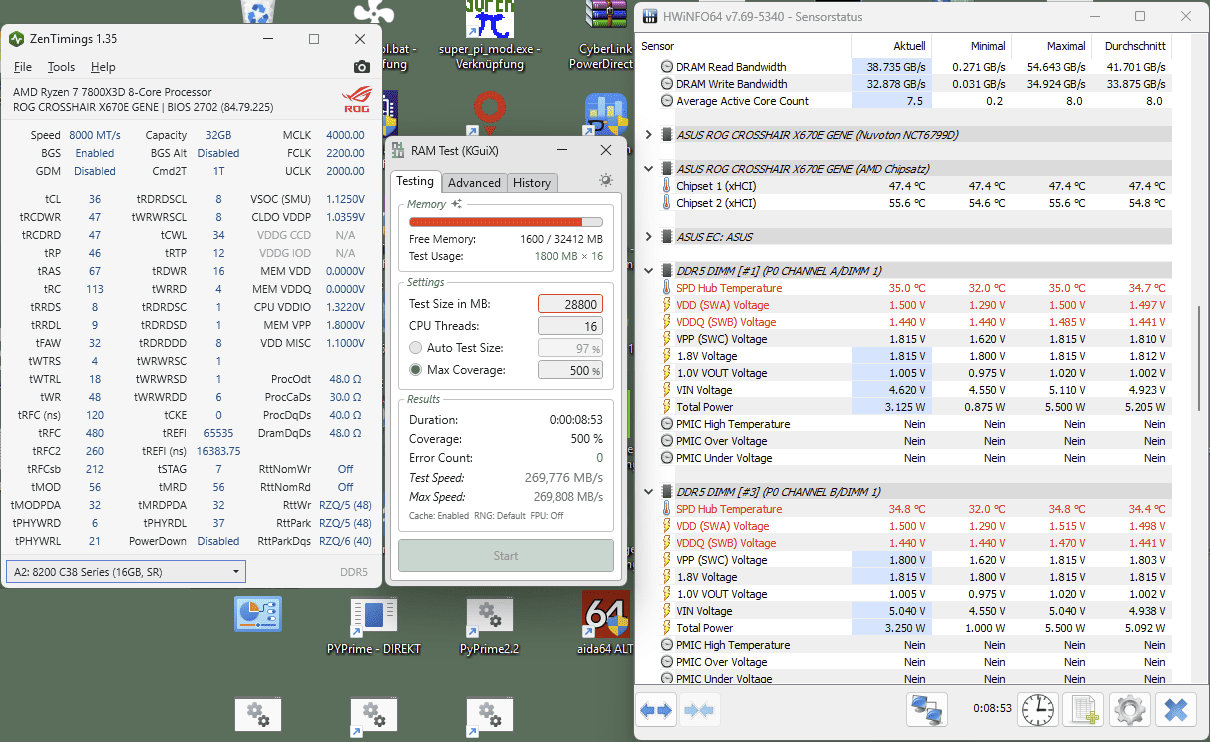Click the Minimal column header
Screen dimensions: 1210x742
(971, 46)
